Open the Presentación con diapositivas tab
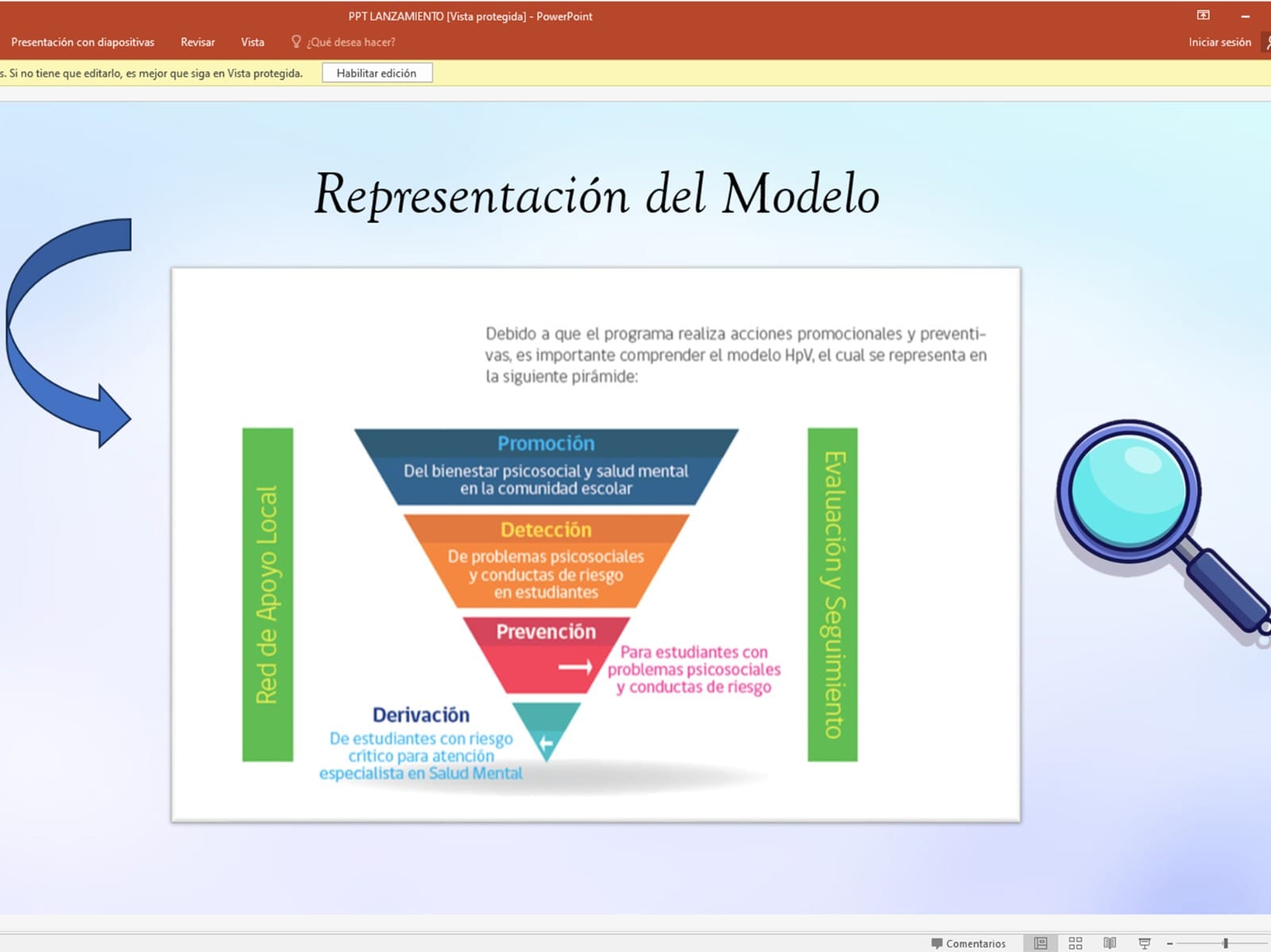This screenshot has height=952, width=1271. click(x=83, y=42)
